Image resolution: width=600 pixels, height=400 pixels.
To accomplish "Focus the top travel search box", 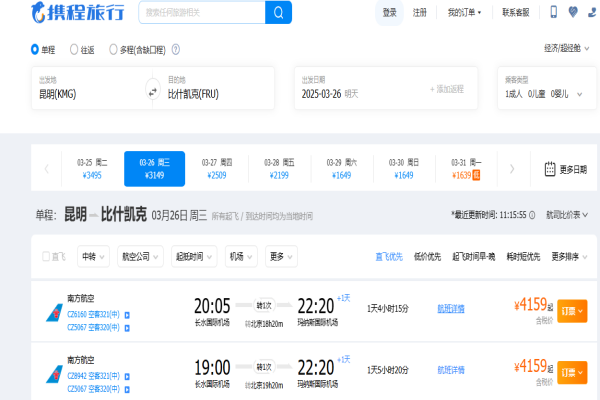I will 202,13.
